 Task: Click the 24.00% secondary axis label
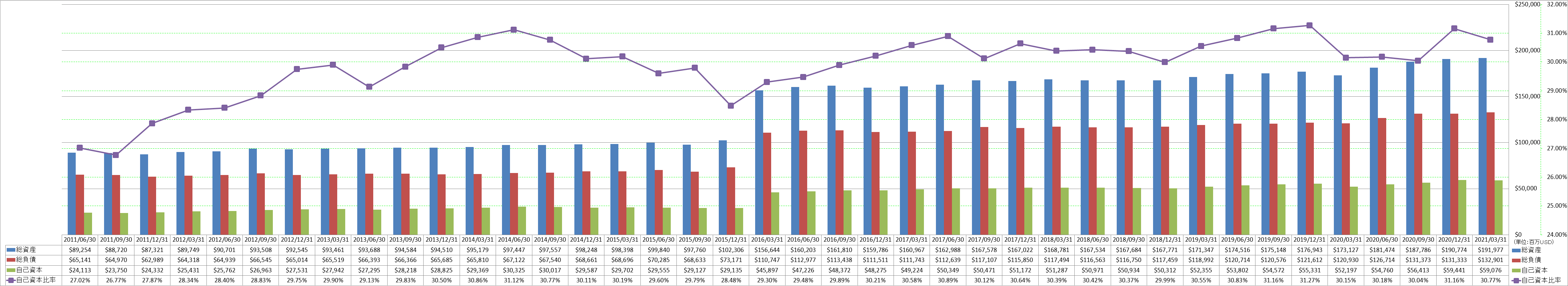tap(1557, 234)
